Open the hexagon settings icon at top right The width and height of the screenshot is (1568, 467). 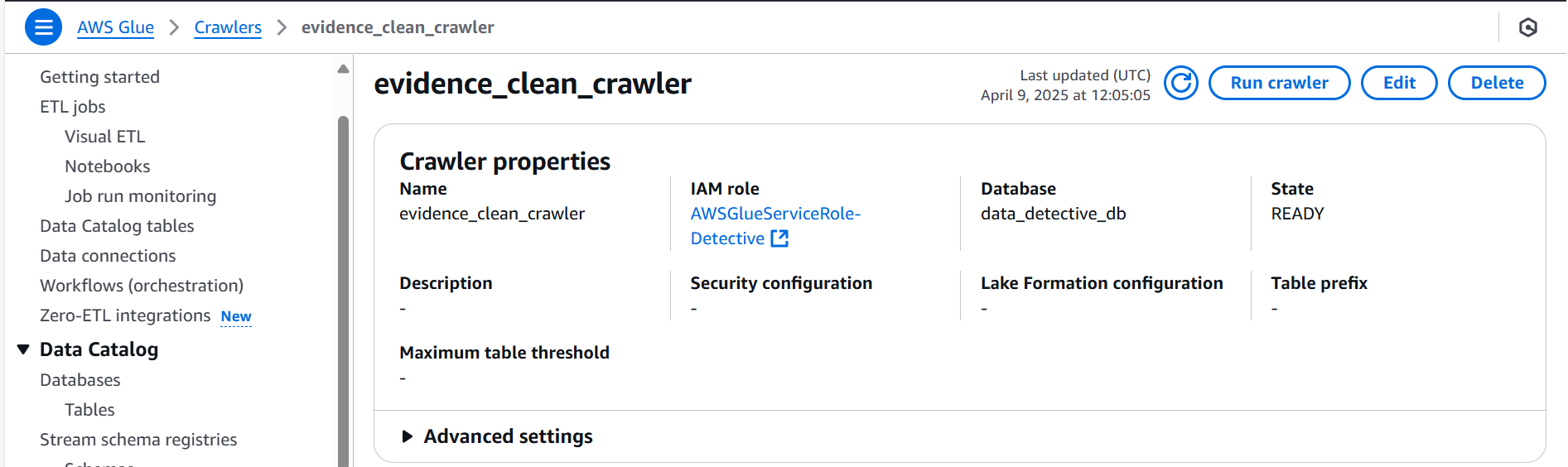click(x=1528, y=27)
